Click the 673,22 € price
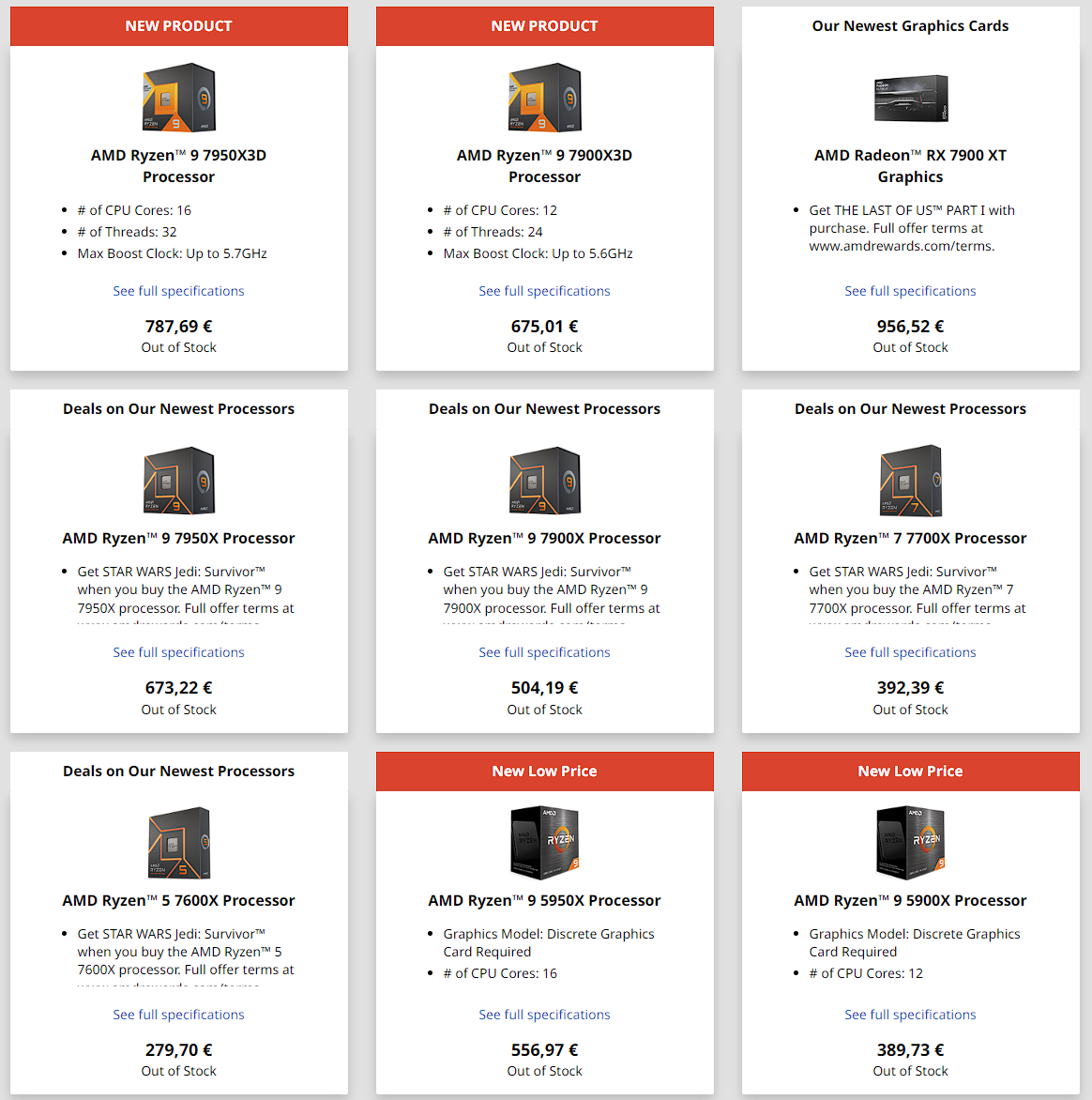Viewport: 1092px width, 1100px height. click(179, 687)
